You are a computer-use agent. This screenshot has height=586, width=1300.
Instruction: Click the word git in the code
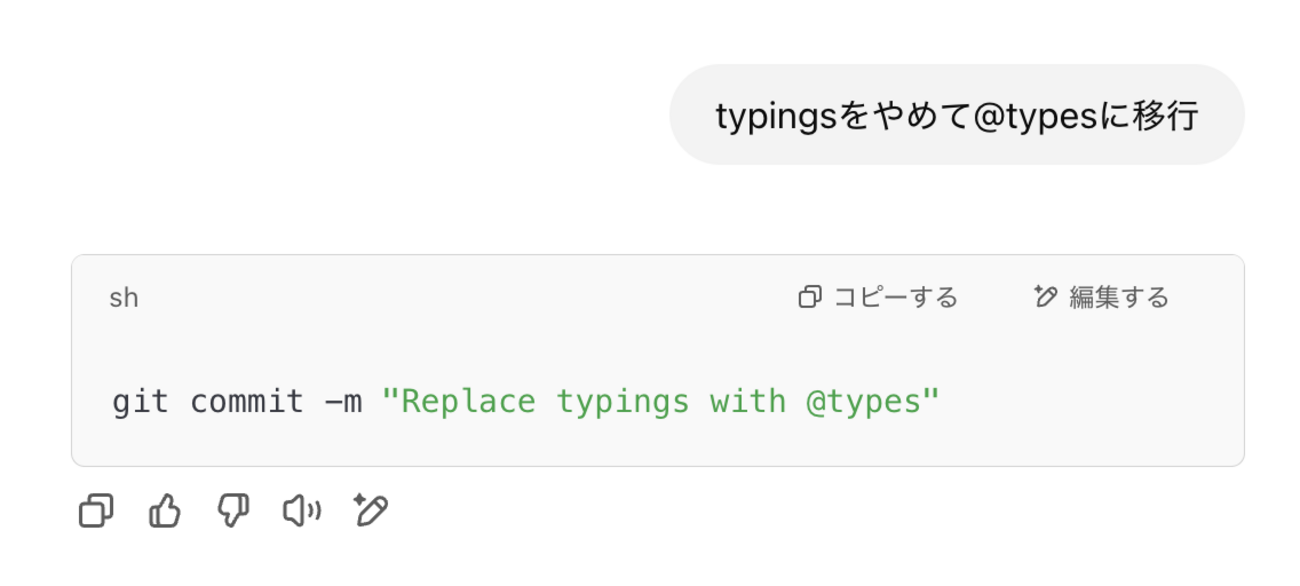tap(140, 401)
